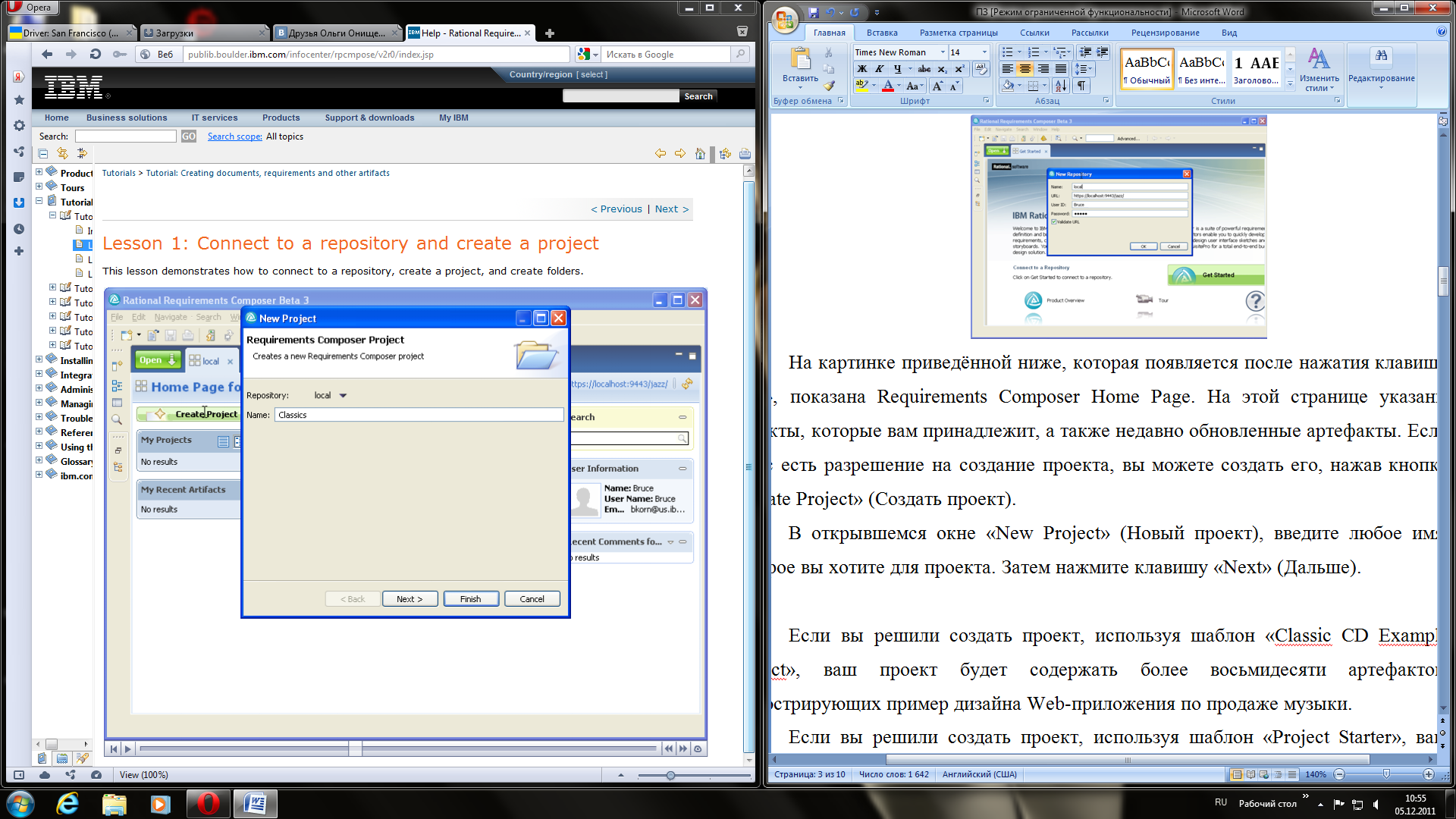Toggle subscript formatting in Word
Viewport: 1456px width, 819px height.
click(x=943, y=69)
